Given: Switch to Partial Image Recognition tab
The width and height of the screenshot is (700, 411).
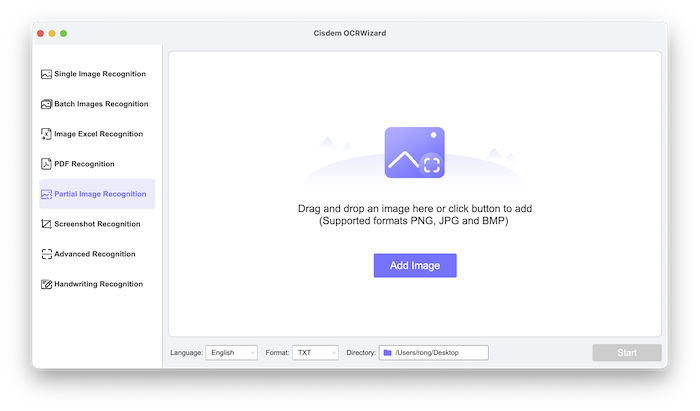Looking at the screenshot, I should (x=99, y=194).
